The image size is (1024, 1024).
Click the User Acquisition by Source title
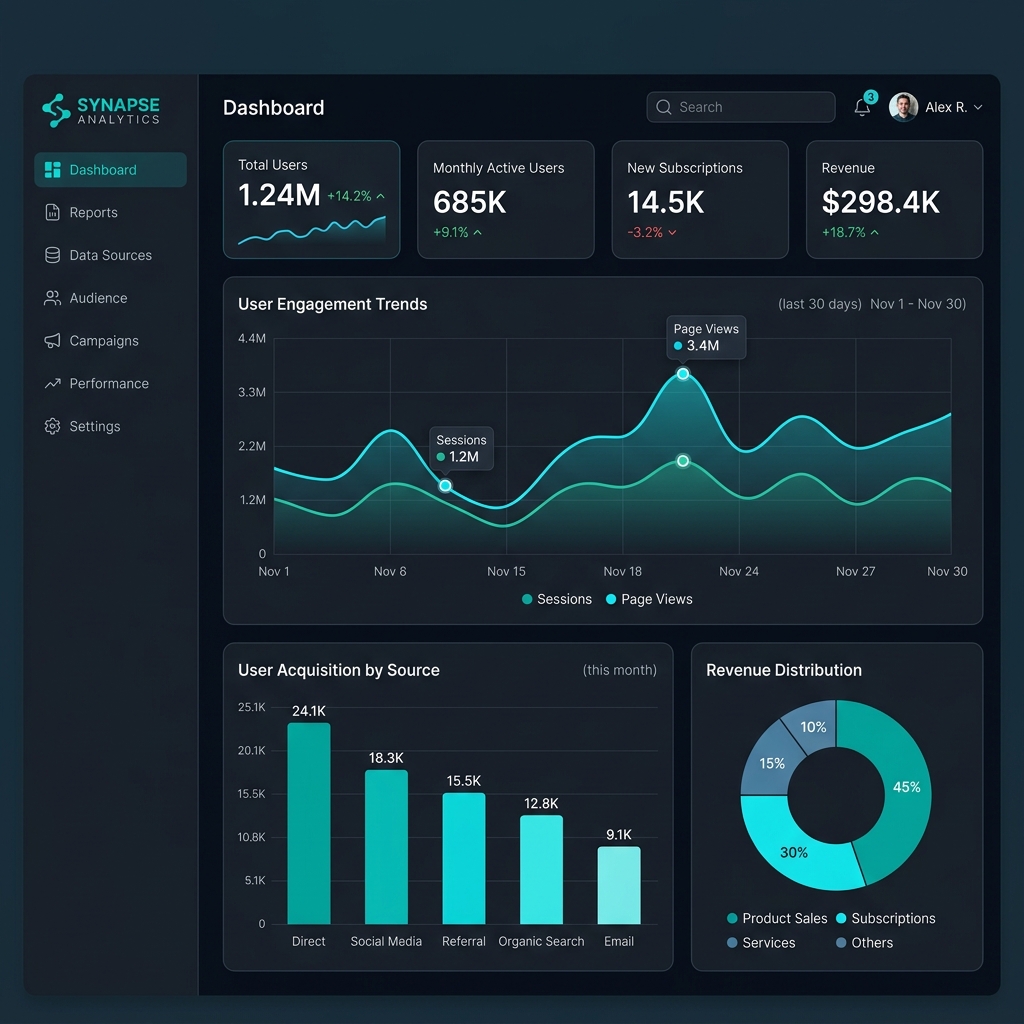click(338, 670)
